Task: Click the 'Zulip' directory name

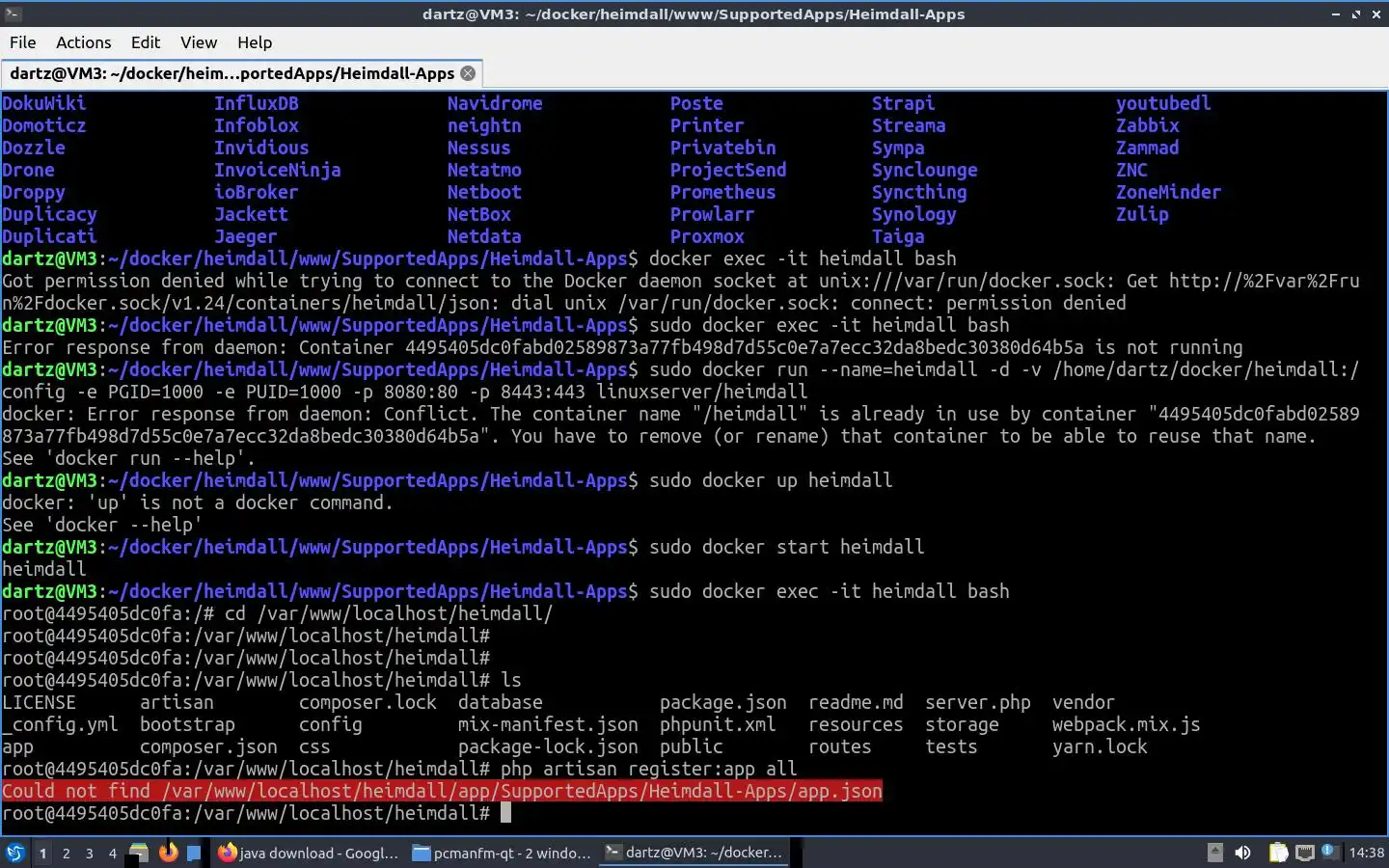Action: point(1142,214)
